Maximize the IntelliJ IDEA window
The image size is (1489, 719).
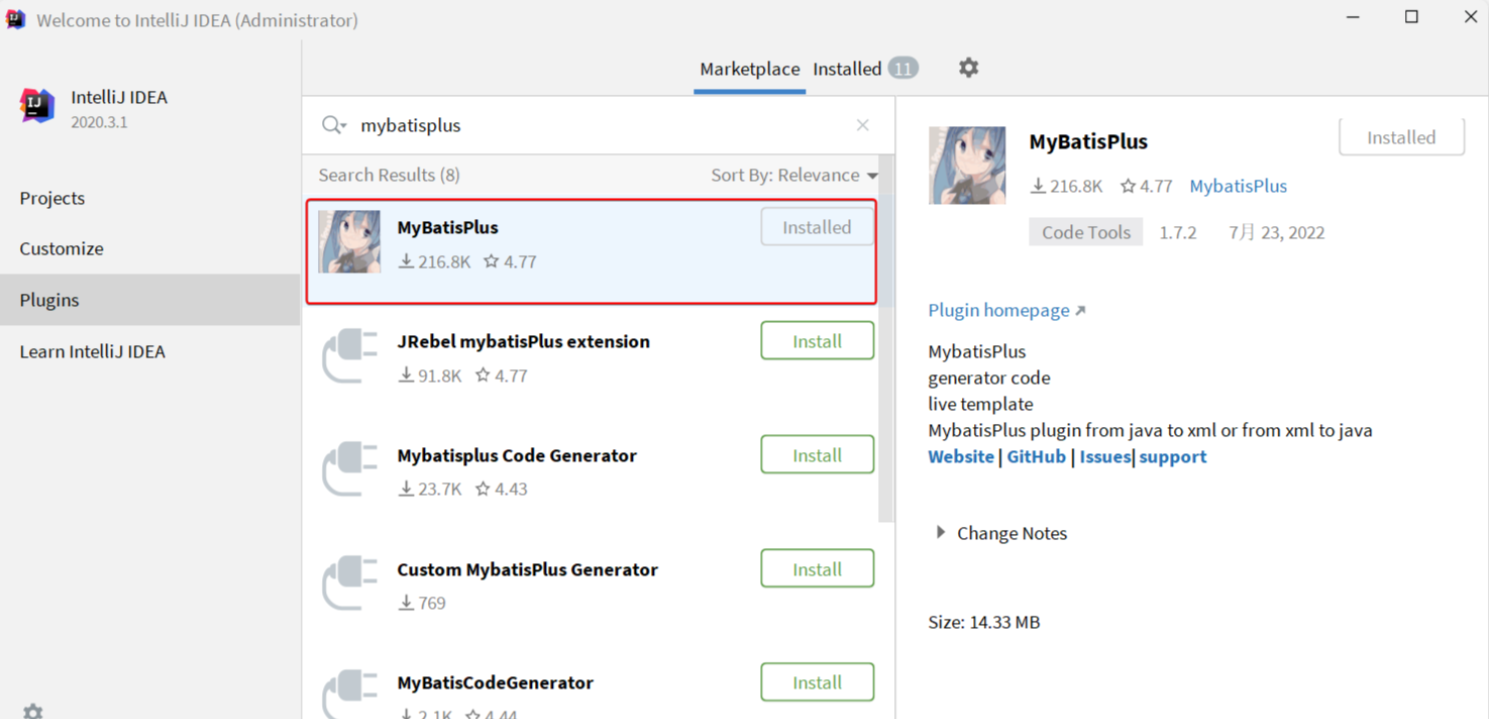pyautogui.click(x=1411, y=17)
